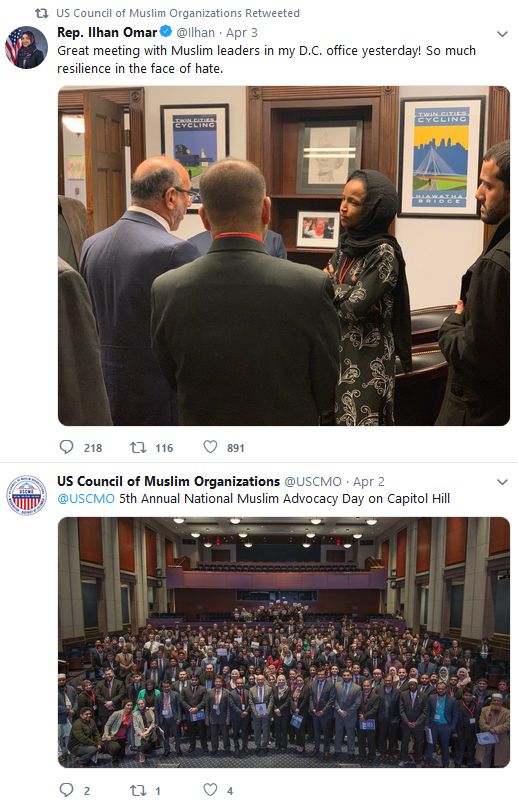The height and width of the screenshot is (804, 518).
Task: Open the @Ilhan handle link
Action: [x=195, y=33]
